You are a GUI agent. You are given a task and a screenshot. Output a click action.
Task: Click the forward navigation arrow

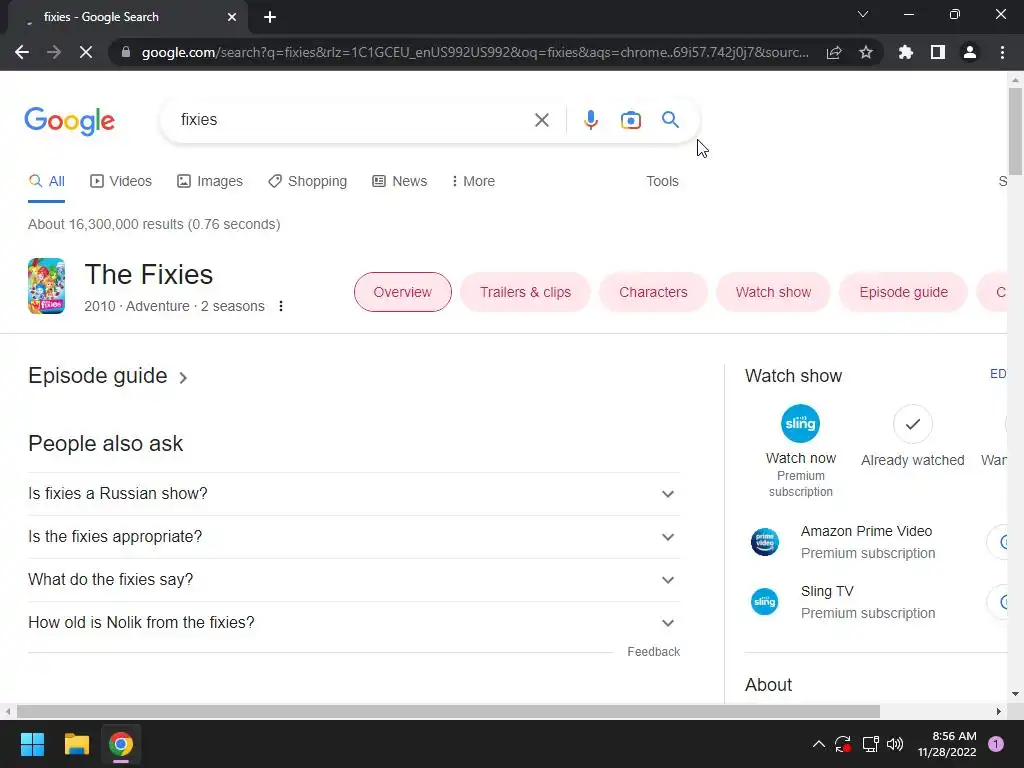pos(54,52)
